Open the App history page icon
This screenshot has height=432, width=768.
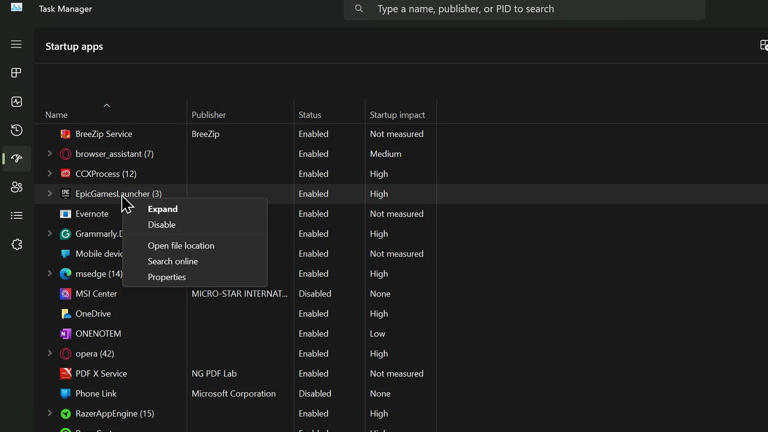[16, 130]
